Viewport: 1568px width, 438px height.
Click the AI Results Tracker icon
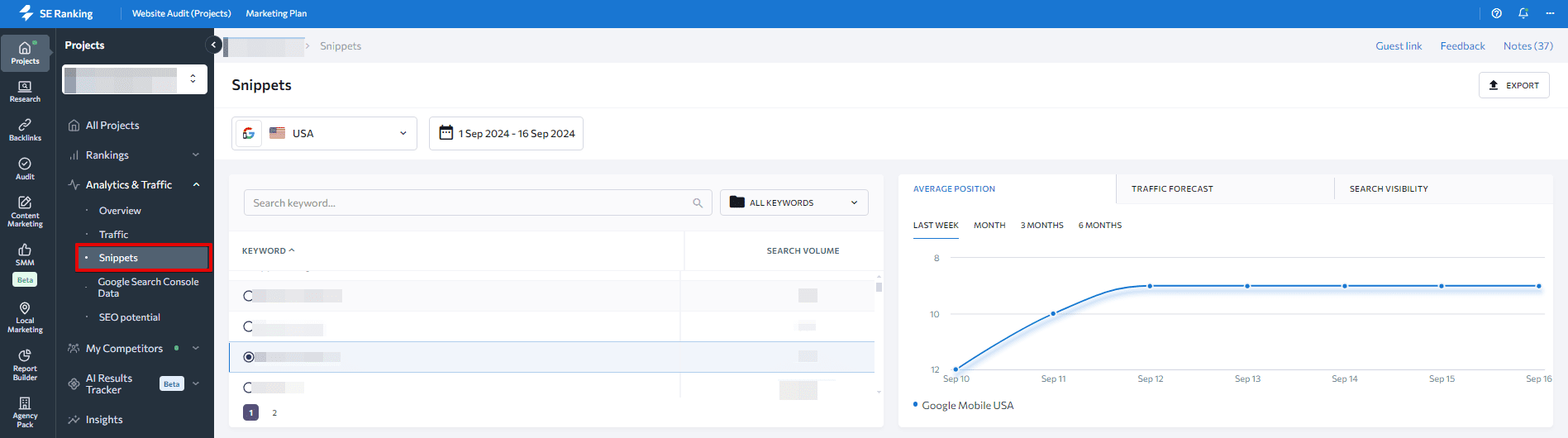click(74, 384)
